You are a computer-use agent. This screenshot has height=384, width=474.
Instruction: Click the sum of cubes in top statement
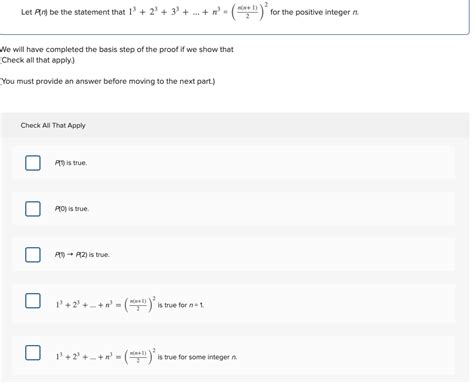click(x=178, y=12)
